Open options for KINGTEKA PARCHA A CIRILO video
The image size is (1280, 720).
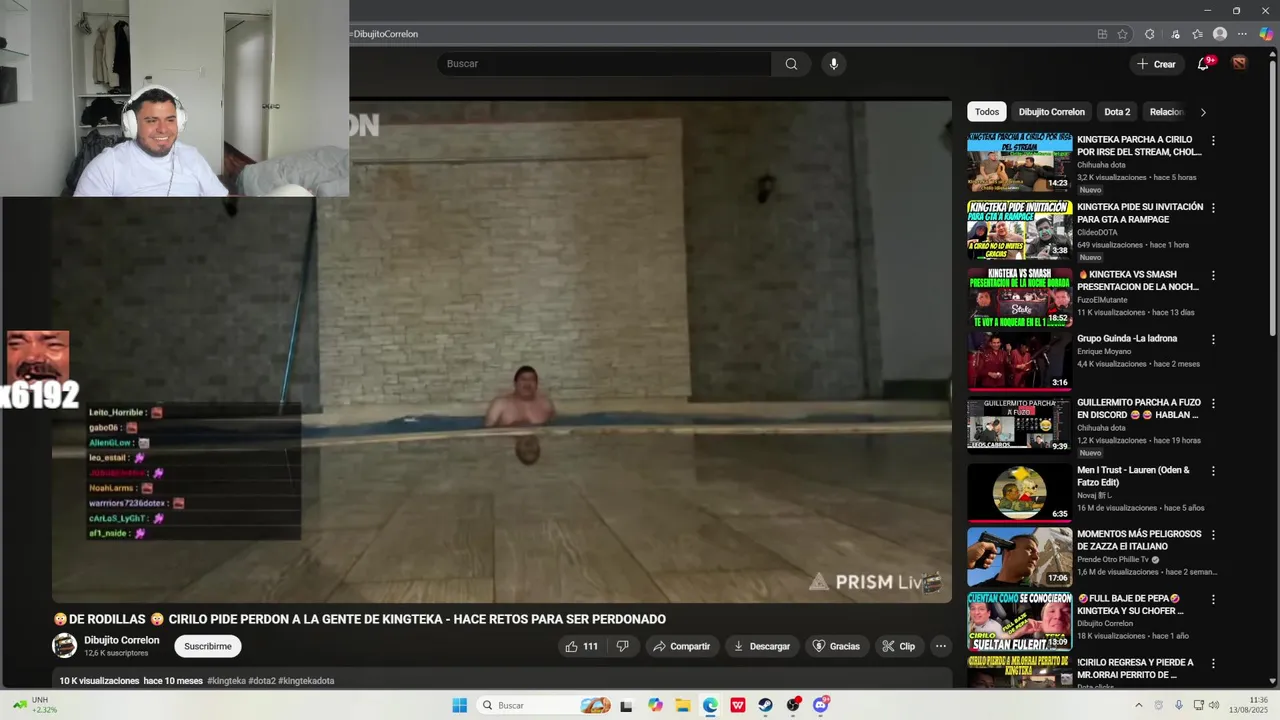coord(1213,141)
